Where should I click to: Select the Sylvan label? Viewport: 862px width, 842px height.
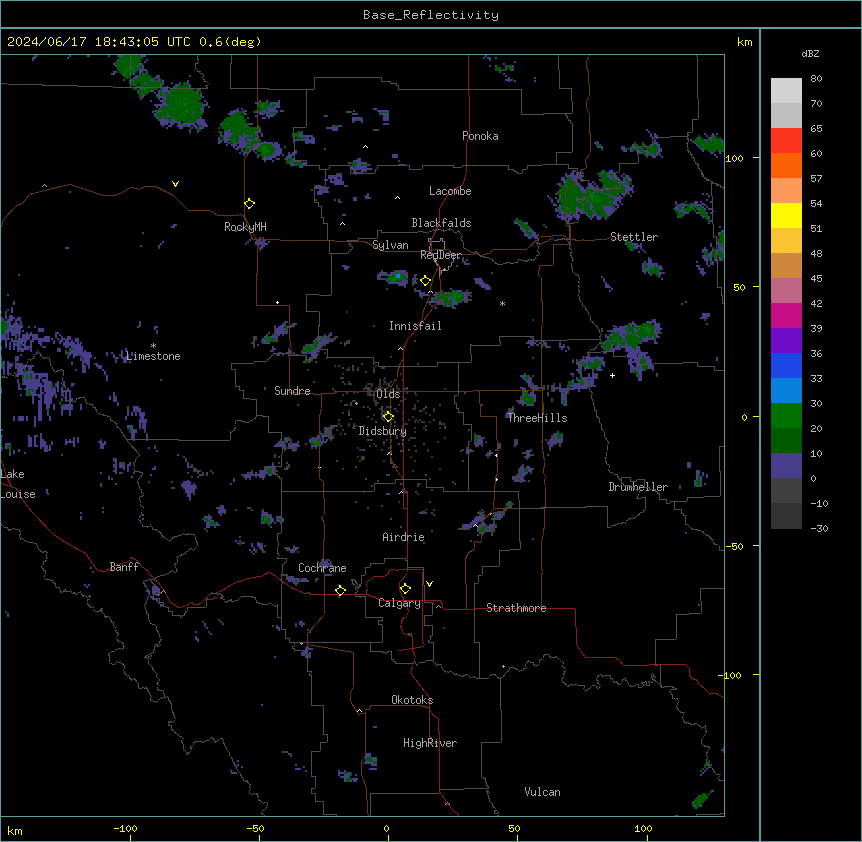(390, 245)
